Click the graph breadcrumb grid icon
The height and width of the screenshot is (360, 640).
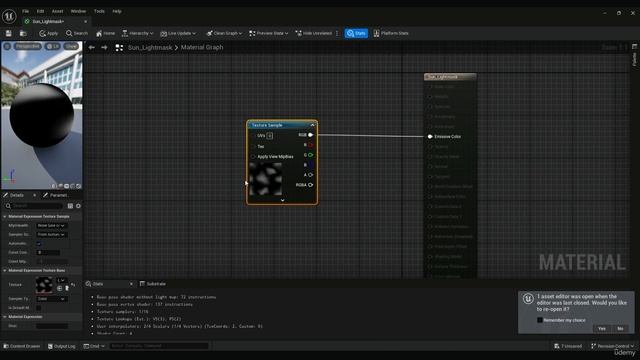(x=119, y=48)
